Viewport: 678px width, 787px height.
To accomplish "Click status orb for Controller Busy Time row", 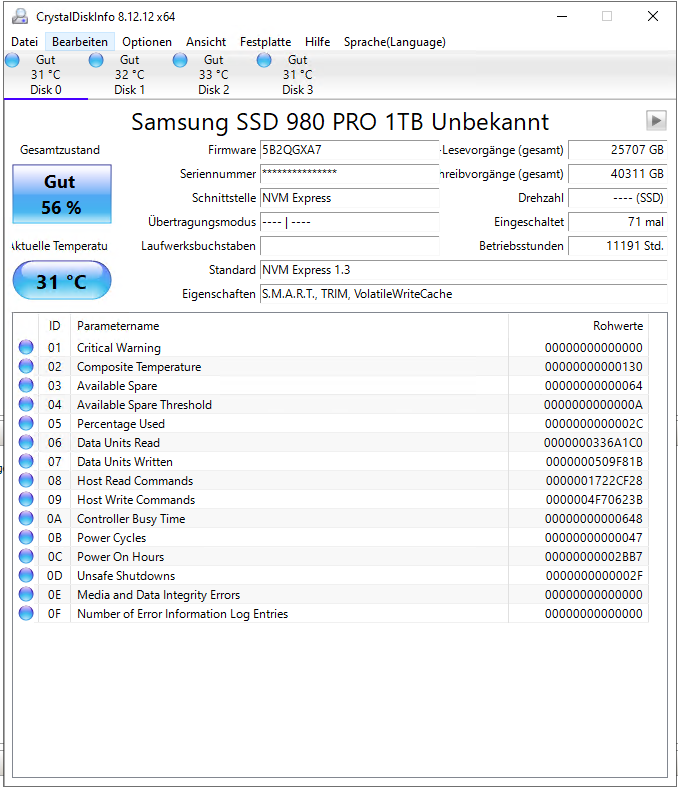I will pyautogui.click(x=26, y=518).
